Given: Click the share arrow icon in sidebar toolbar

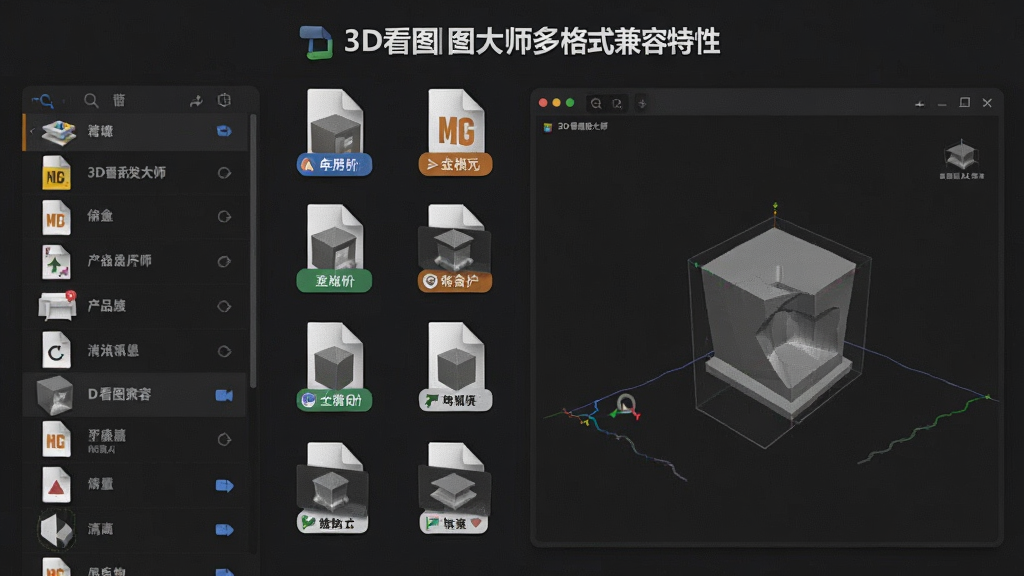Looking at the screenshot, I should [196, 101].
